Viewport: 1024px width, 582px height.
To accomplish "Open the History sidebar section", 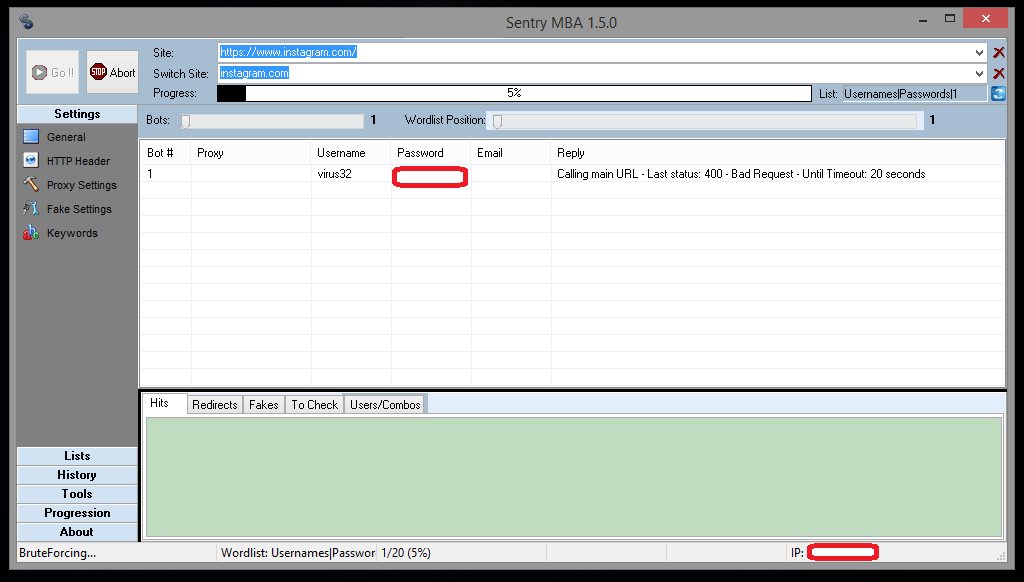I will tap(77, 475).
